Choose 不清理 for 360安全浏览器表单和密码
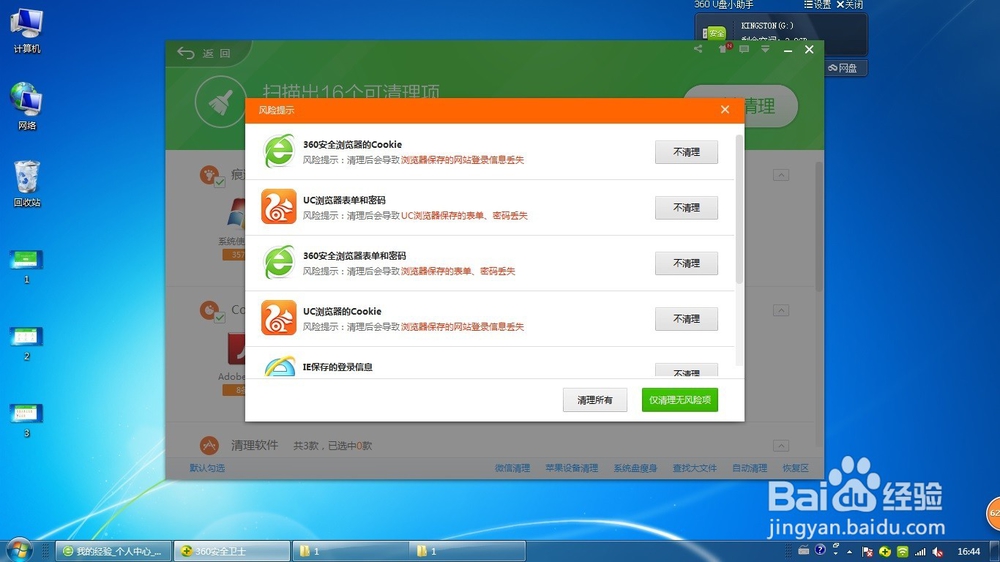Image resolution: width=1000 pixels, height=562 pixels. click(x=686, y=263)
